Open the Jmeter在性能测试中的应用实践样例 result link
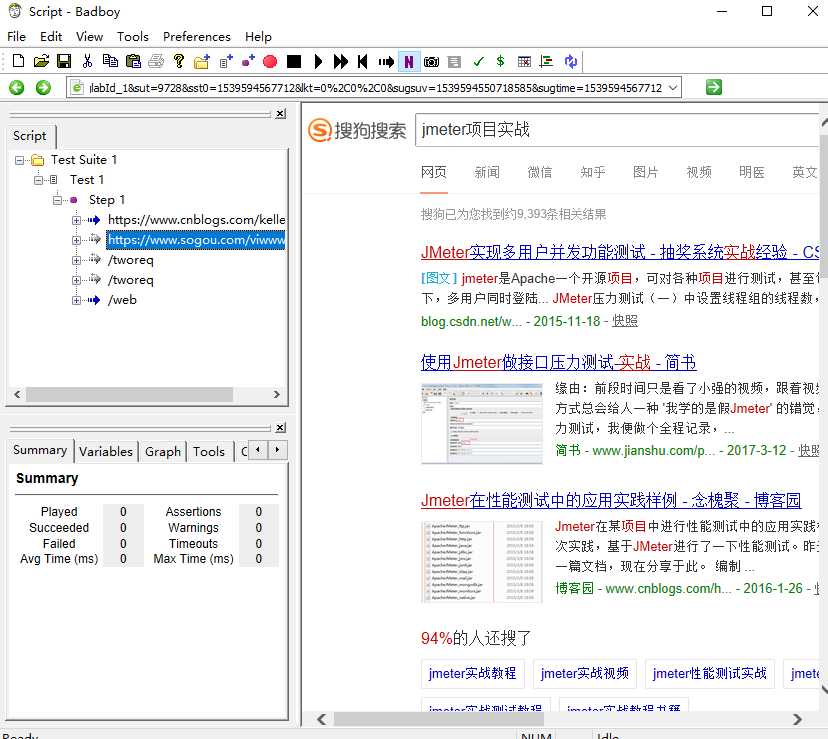 click(611, 500)
